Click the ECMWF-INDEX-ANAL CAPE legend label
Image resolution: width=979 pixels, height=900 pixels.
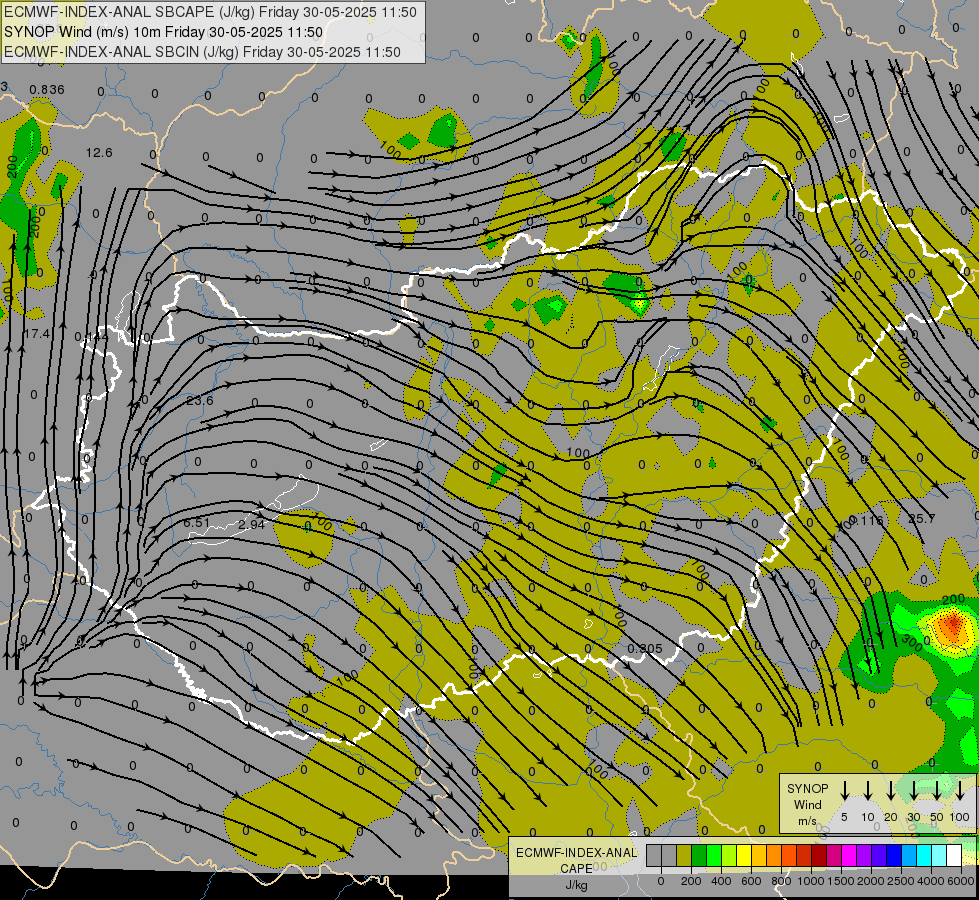(x=576, y=860)
